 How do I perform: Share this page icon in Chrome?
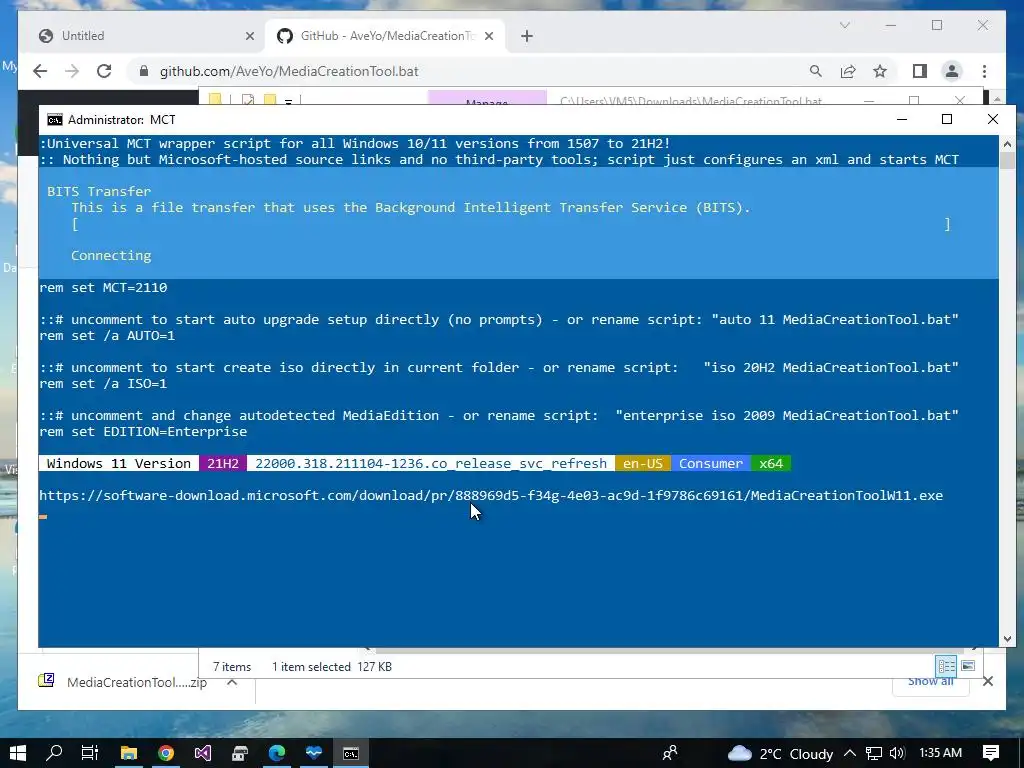pyautogui.click(x=848, y=71)
